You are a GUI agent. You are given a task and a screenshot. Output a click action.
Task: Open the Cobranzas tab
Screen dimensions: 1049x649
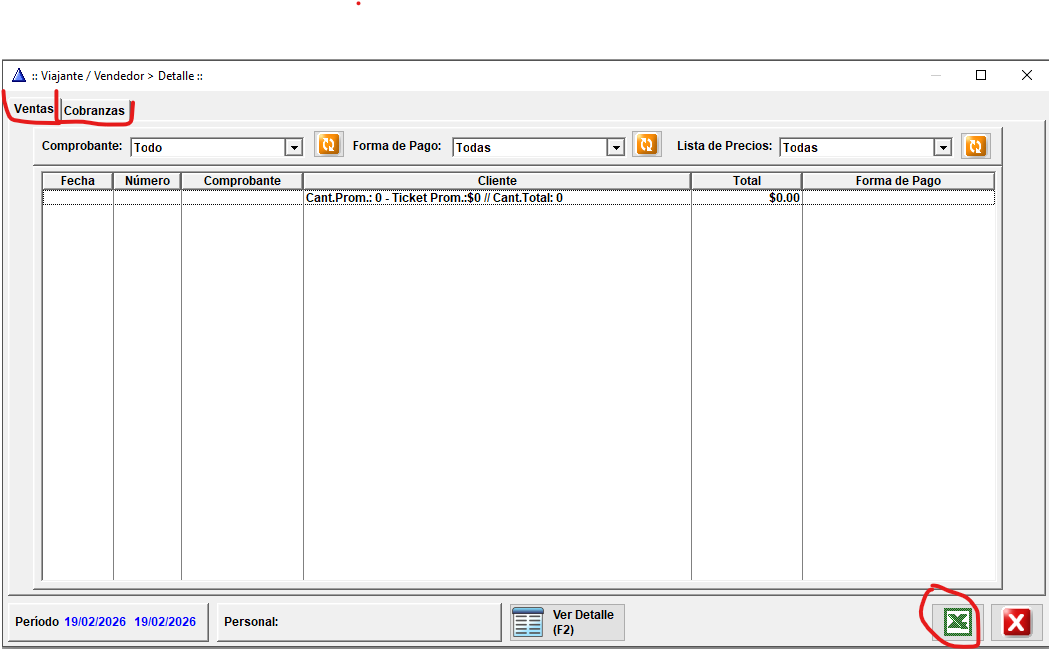coord(94,111)
